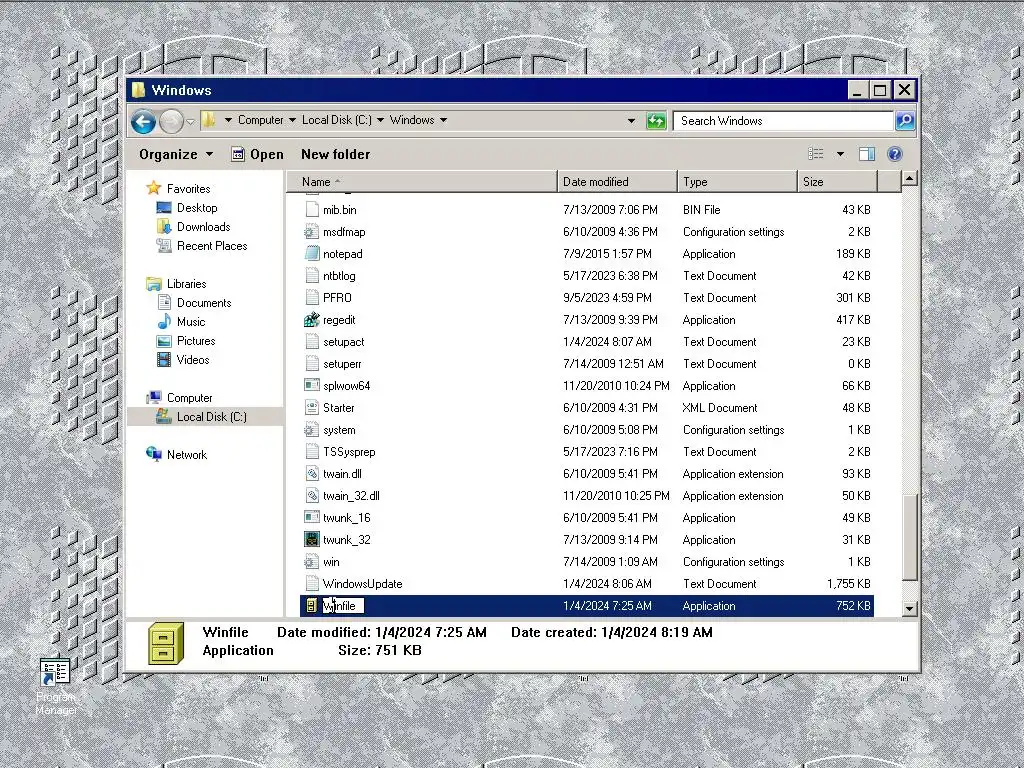Viewport: 1024px width, 768px height.
Task: Select the mib.bin file icon
Action: click(x=312, y=210)
